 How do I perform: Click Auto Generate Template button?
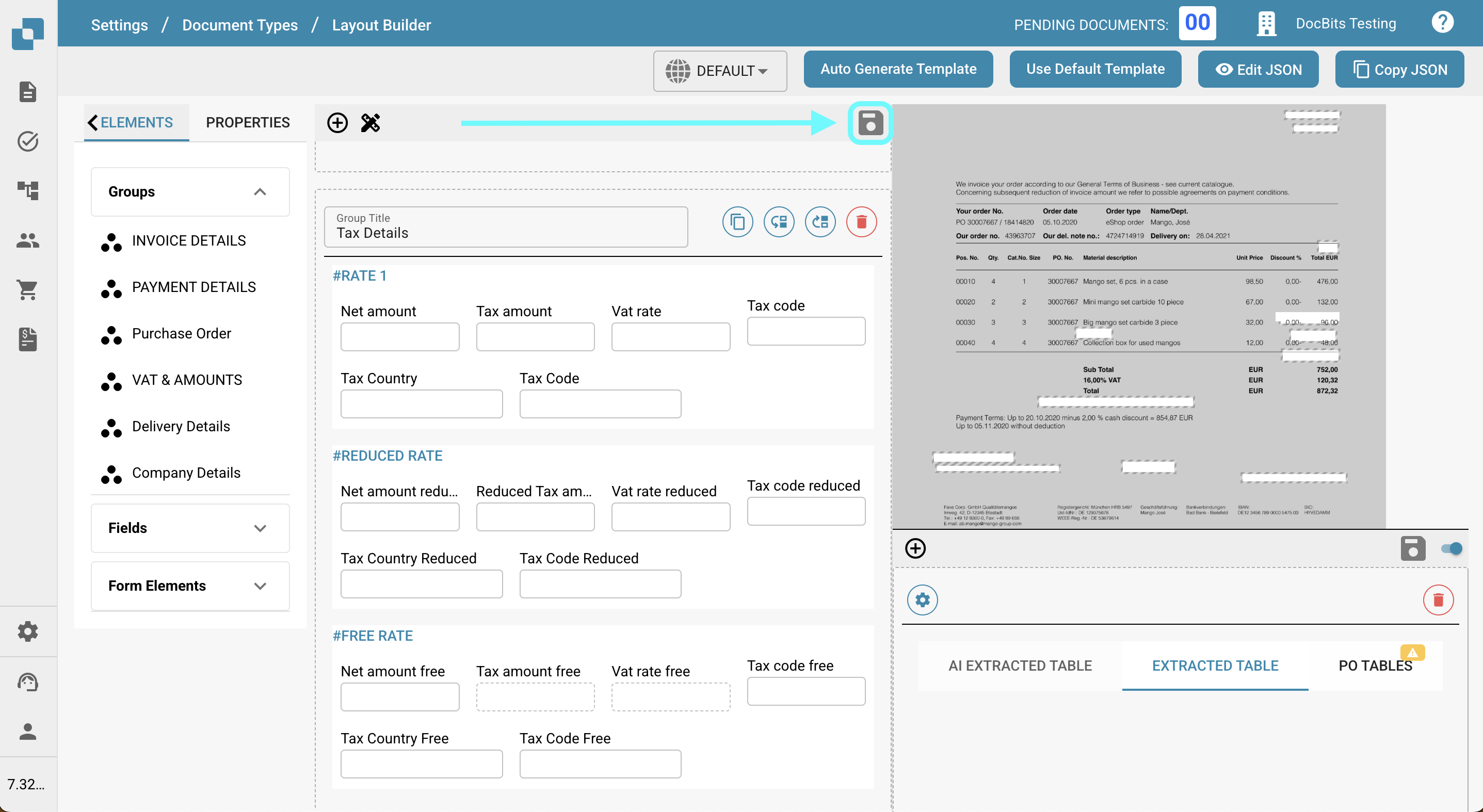pos(898,69)
